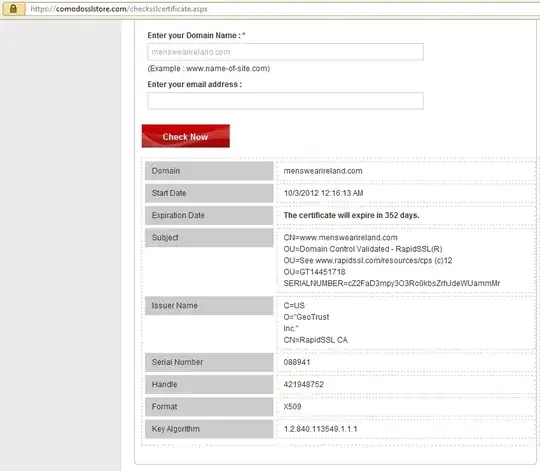
Task: Click 'Enter your Domain Name' label
Action: (196, 35)
